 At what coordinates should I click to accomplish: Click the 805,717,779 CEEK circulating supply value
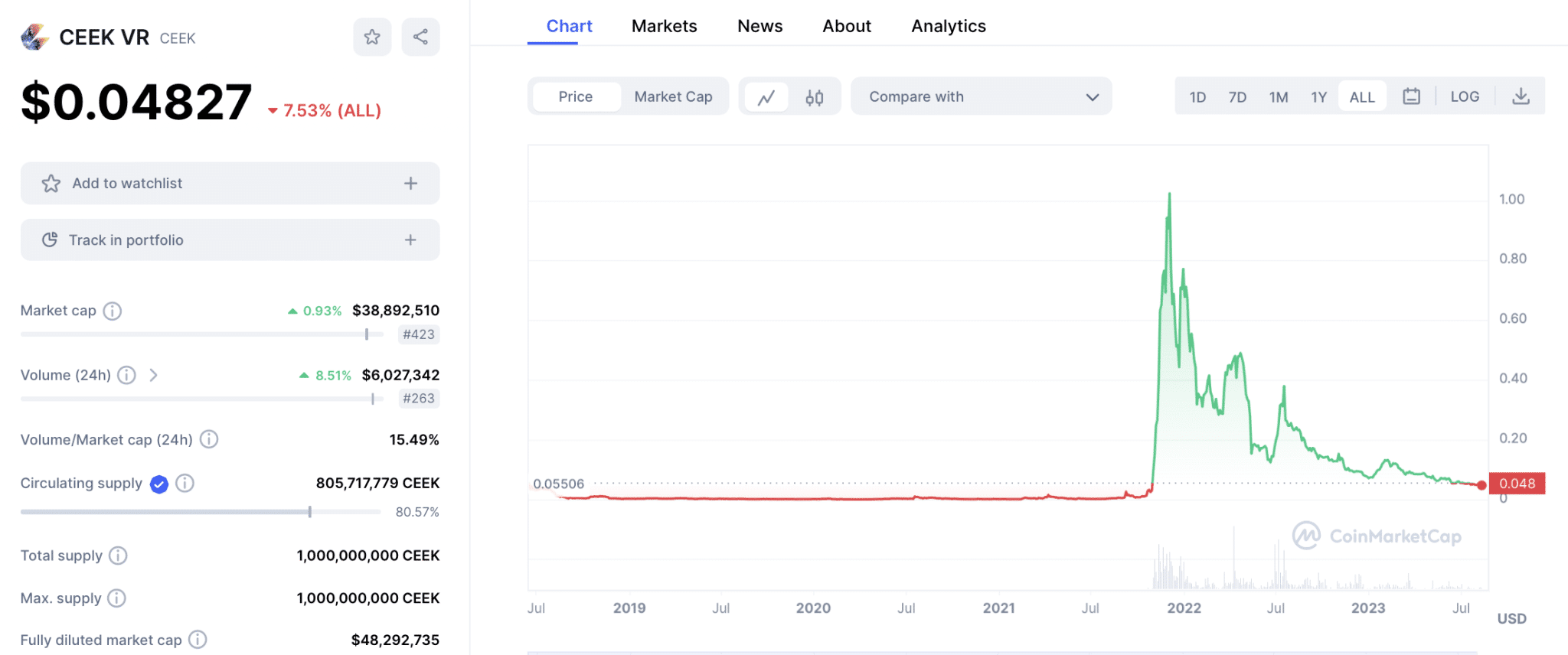pyautogui.click(x=377, y=483)
